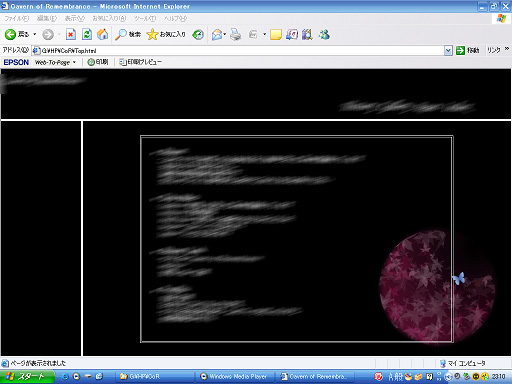
Task: Click the red Stop icon
Action: click(x=71, y=34)
